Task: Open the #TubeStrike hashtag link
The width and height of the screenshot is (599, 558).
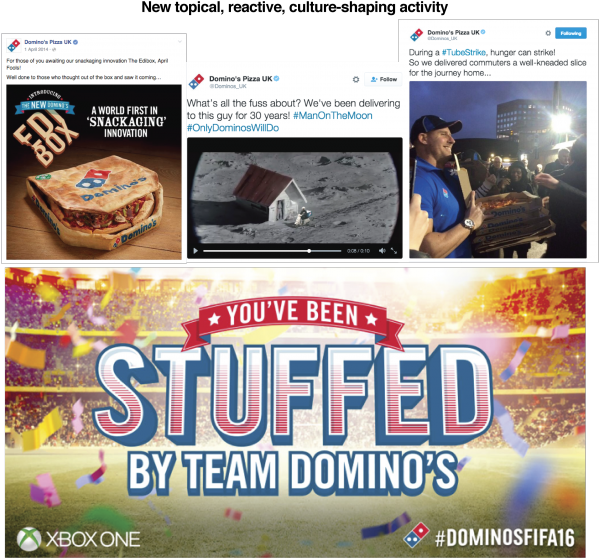Action: [x=464, y=52]
